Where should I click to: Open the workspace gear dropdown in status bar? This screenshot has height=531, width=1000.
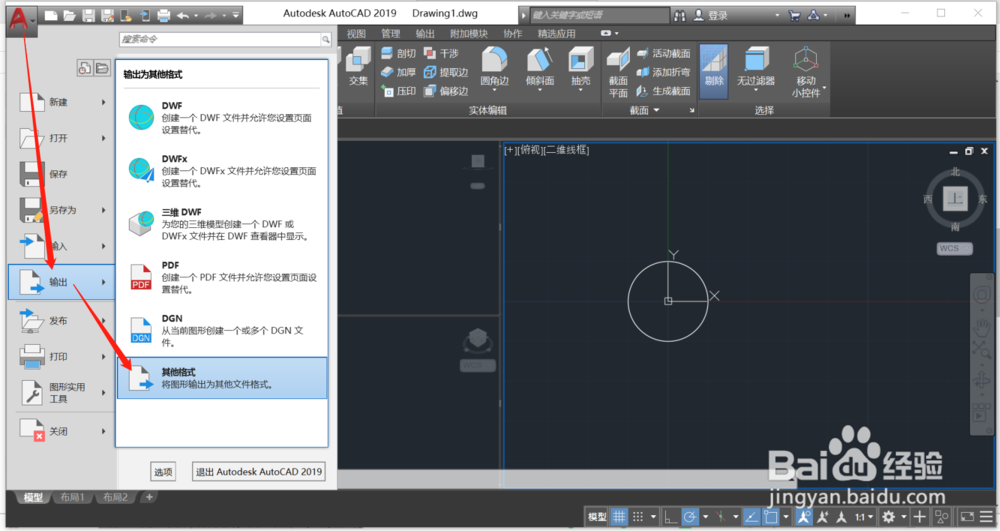click(x=904, y=517)
